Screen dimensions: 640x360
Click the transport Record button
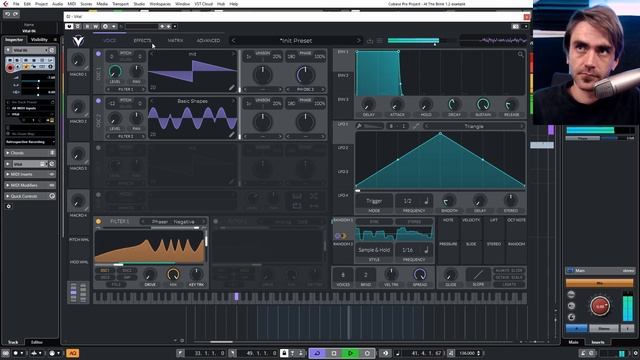click(367, 353)
